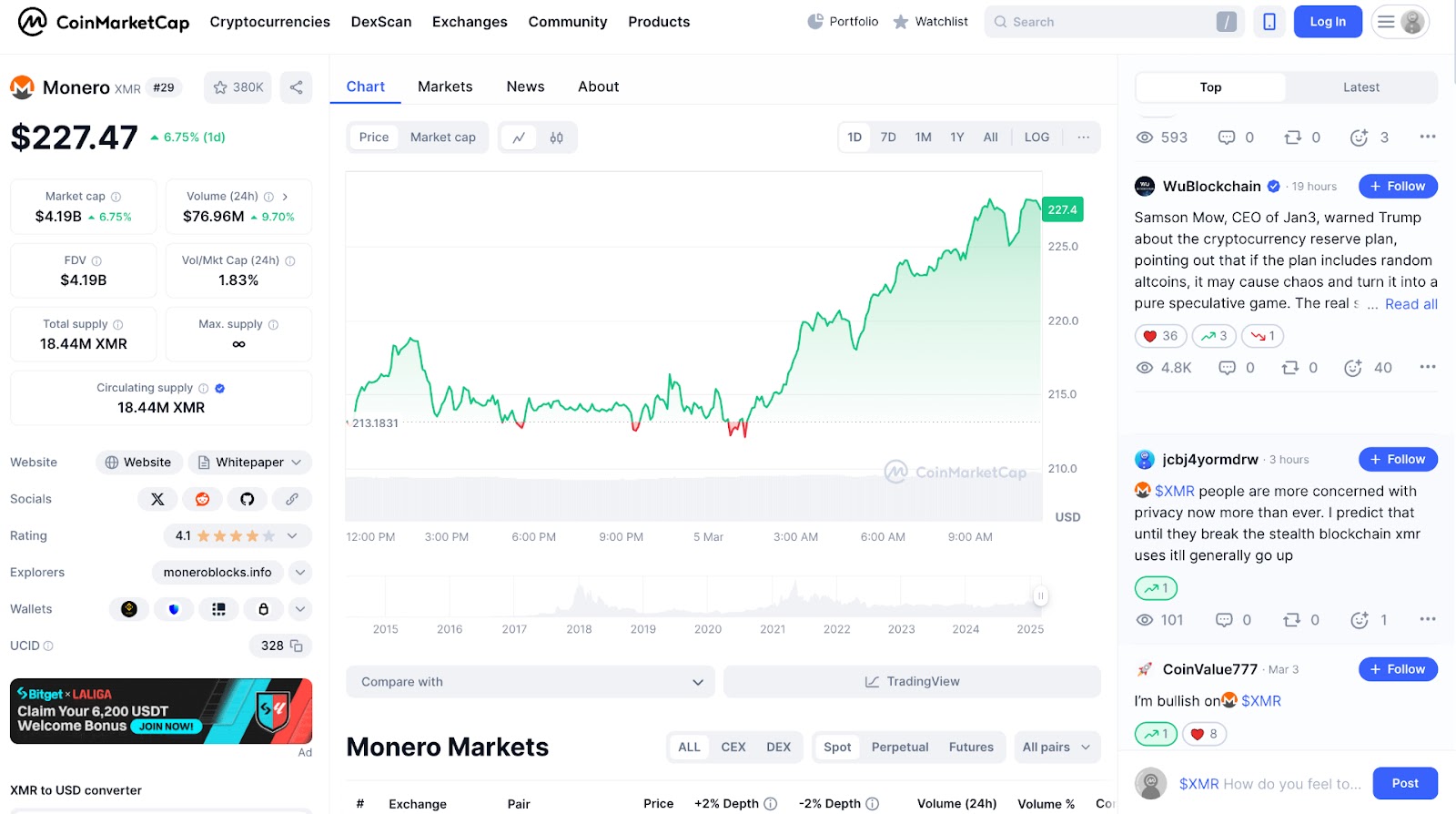
Task: Select the 1M time range
Action: coord(923,137)
